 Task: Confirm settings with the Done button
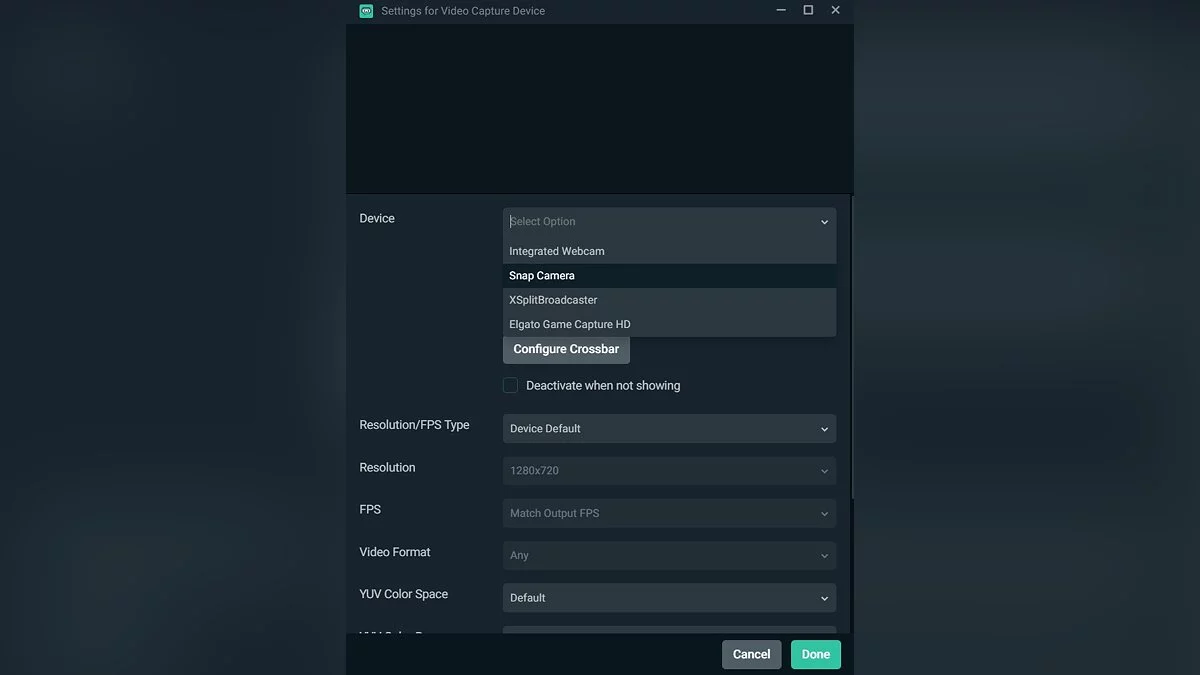(x=816, y=655)
